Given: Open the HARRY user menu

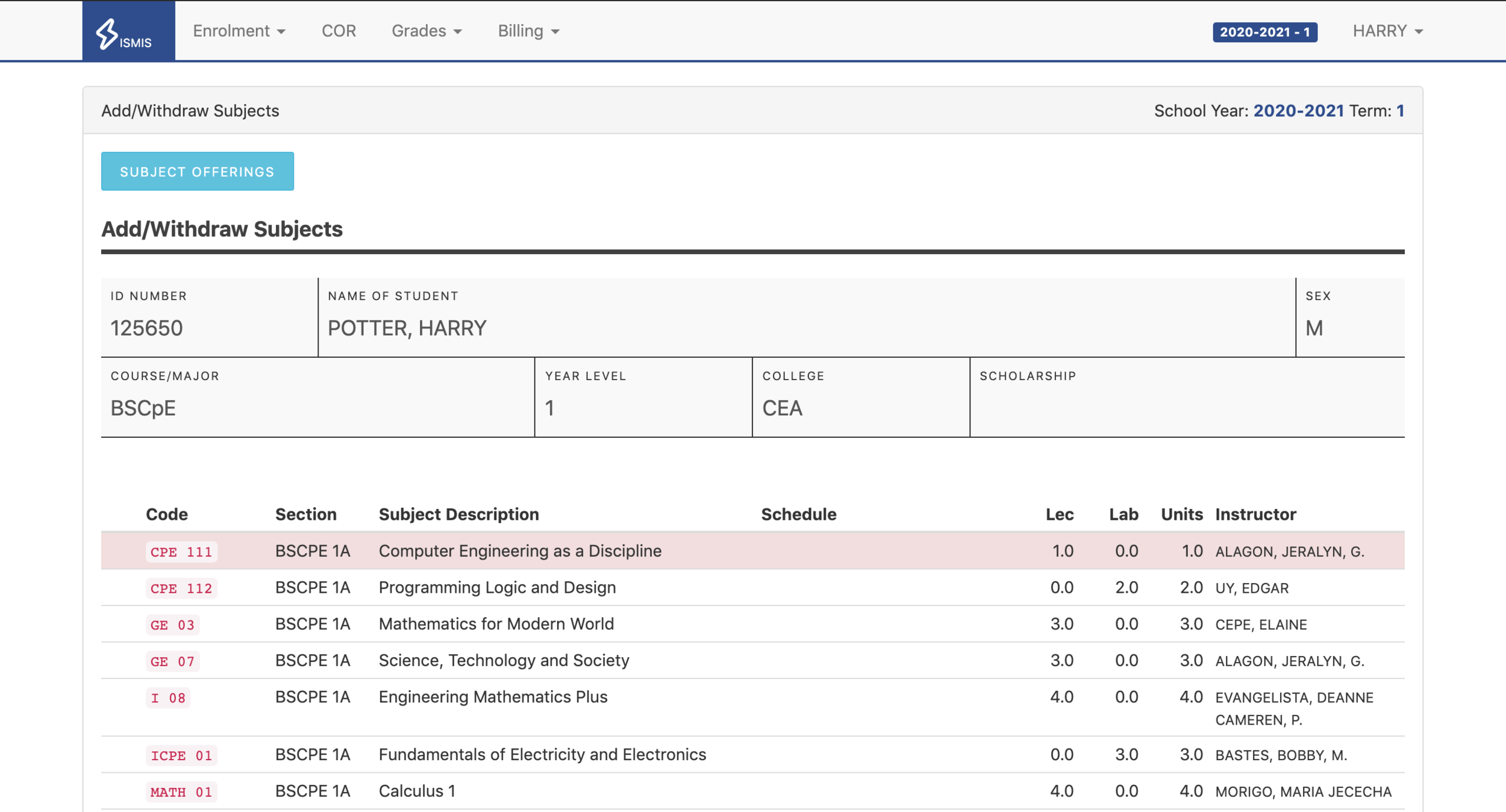Looking at the screenshot, I should pyautogui.click(x=1387, y=31).
